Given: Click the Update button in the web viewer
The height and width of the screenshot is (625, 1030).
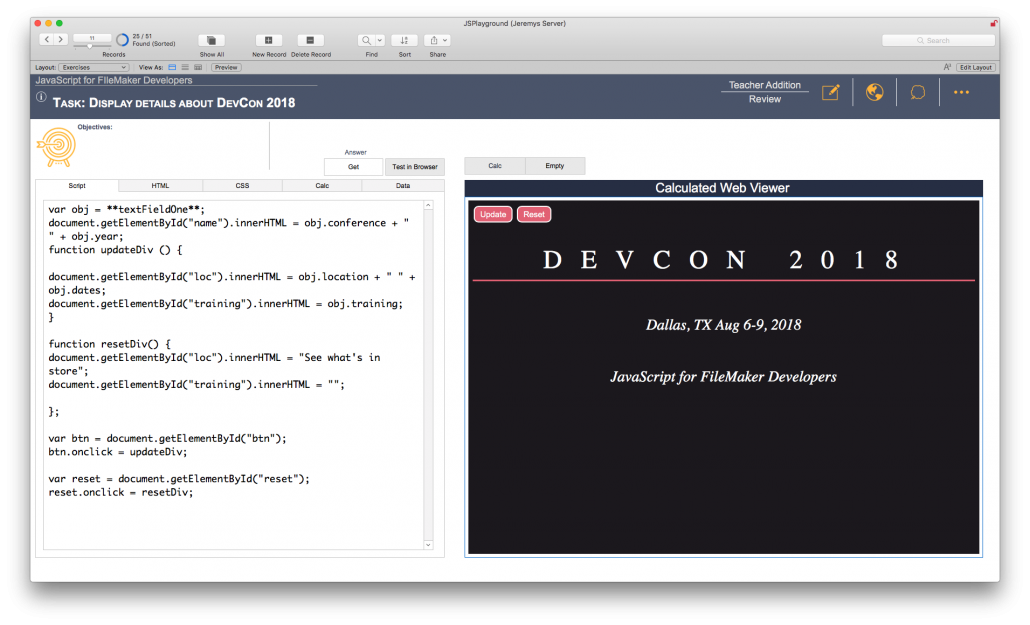Looking at the screenshot, I should click(x=492, y=214).
